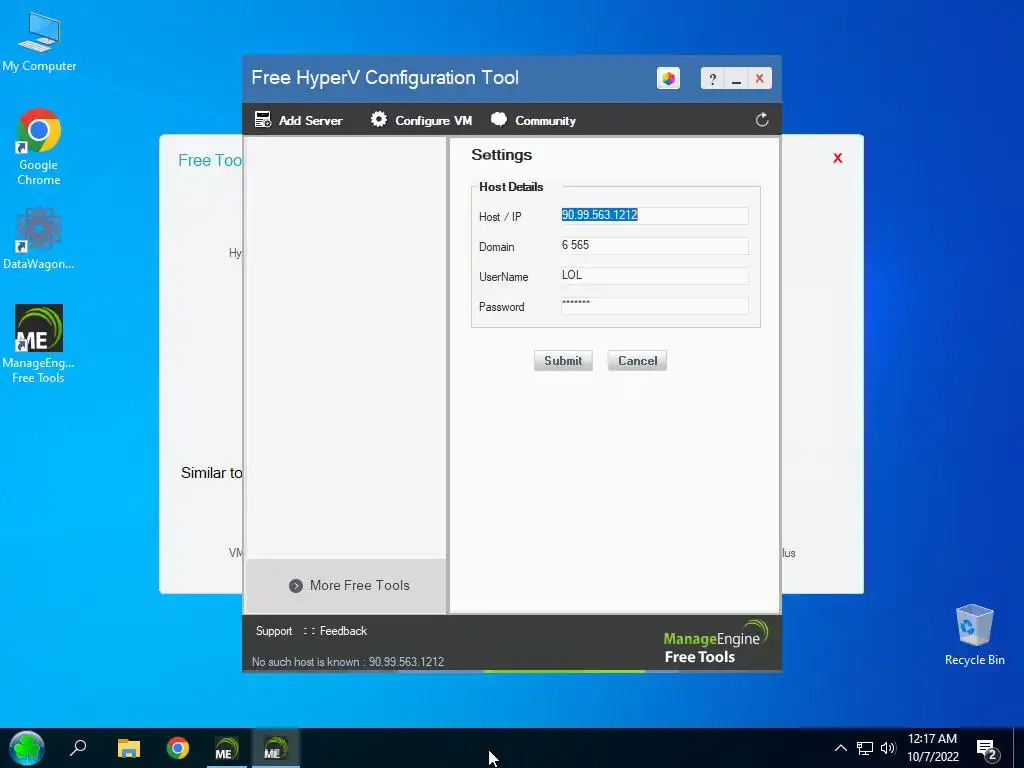Close the HyperV Configuration Tool window
Screen dimensions: 1024x768
[x=760, y=79]
